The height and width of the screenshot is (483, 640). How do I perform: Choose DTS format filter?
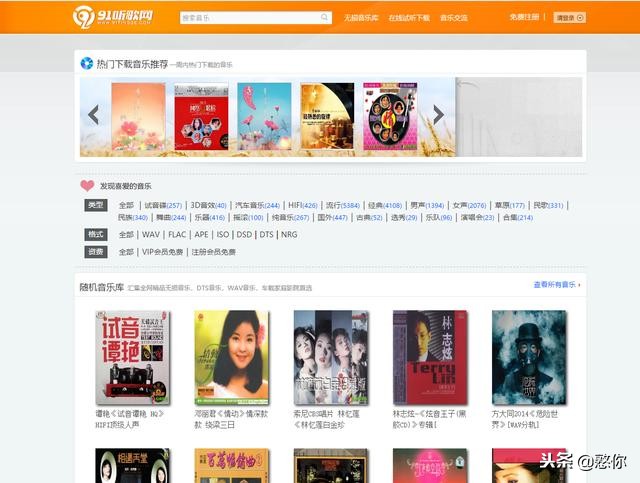pos(267,235)
